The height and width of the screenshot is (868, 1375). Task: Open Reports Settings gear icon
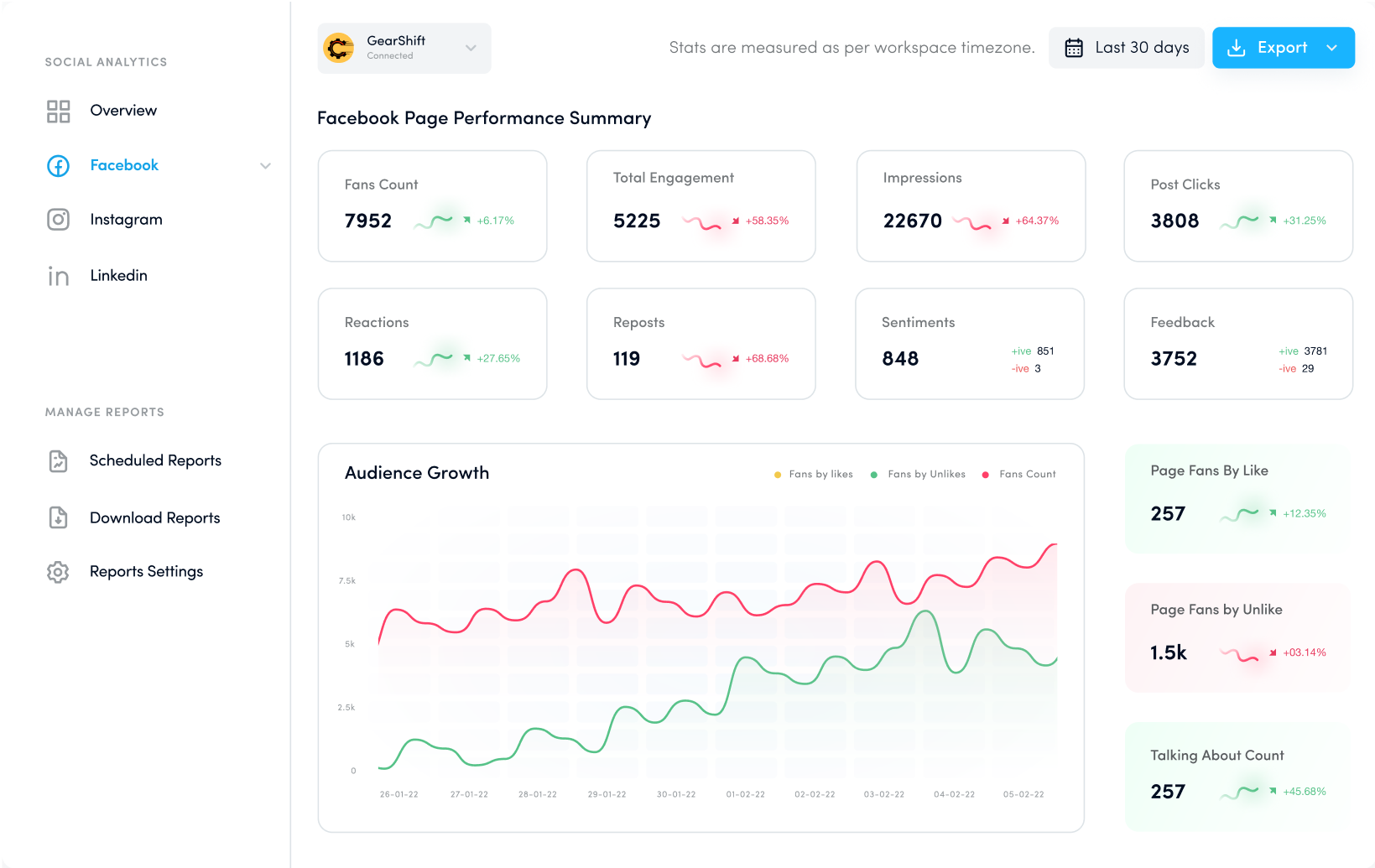click(x=58, y=571)
